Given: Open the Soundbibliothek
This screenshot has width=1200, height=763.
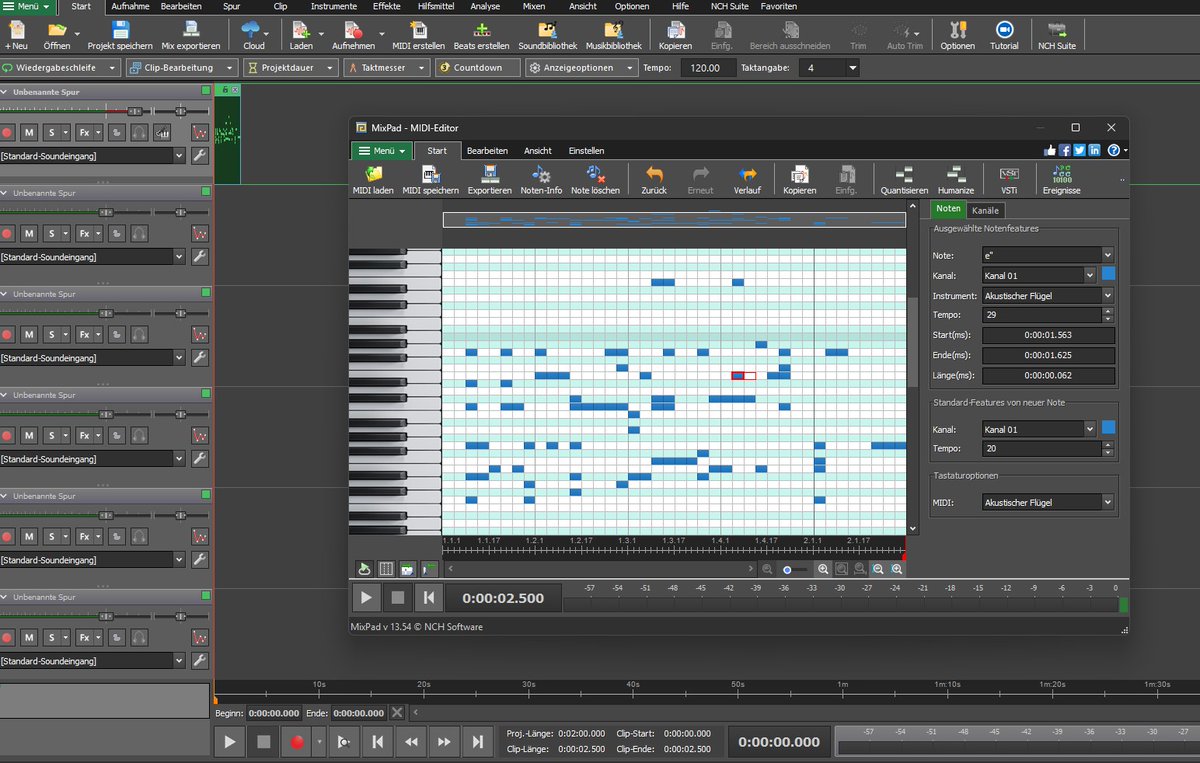Looking at the screenshot, I should (x=547, y=36).
